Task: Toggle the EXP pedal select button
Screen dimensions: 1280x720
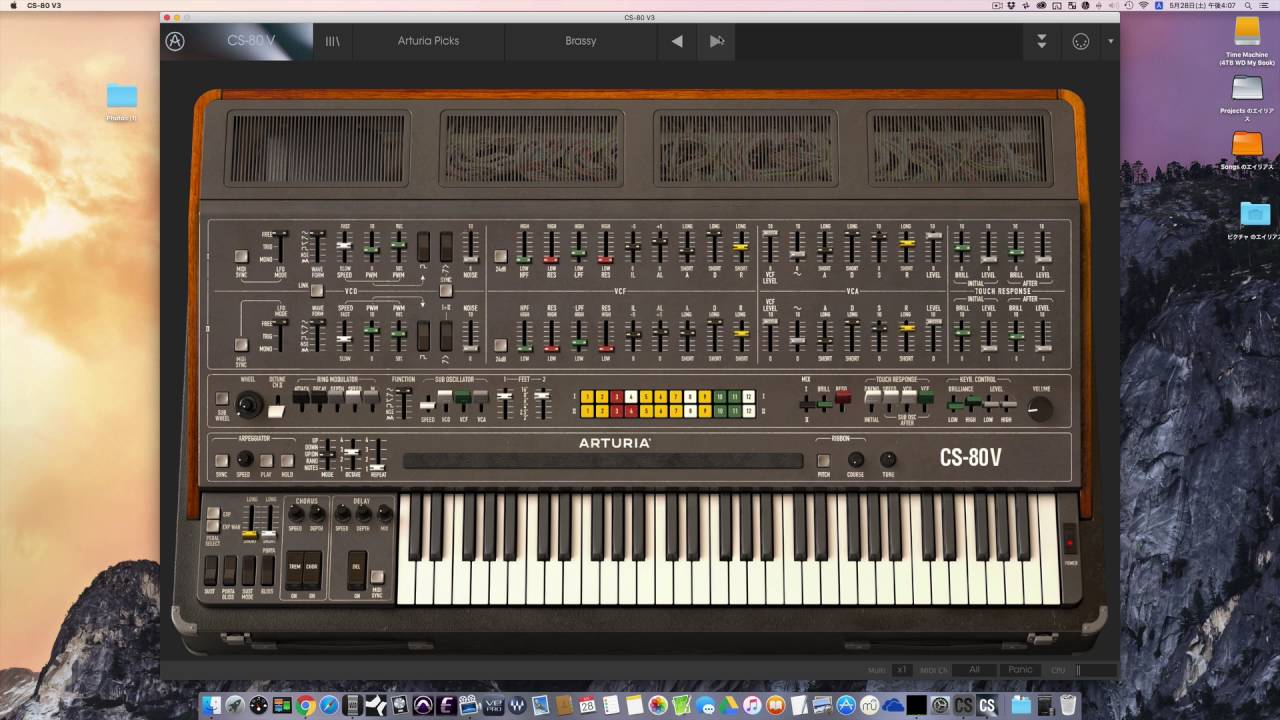Action: 212,513
